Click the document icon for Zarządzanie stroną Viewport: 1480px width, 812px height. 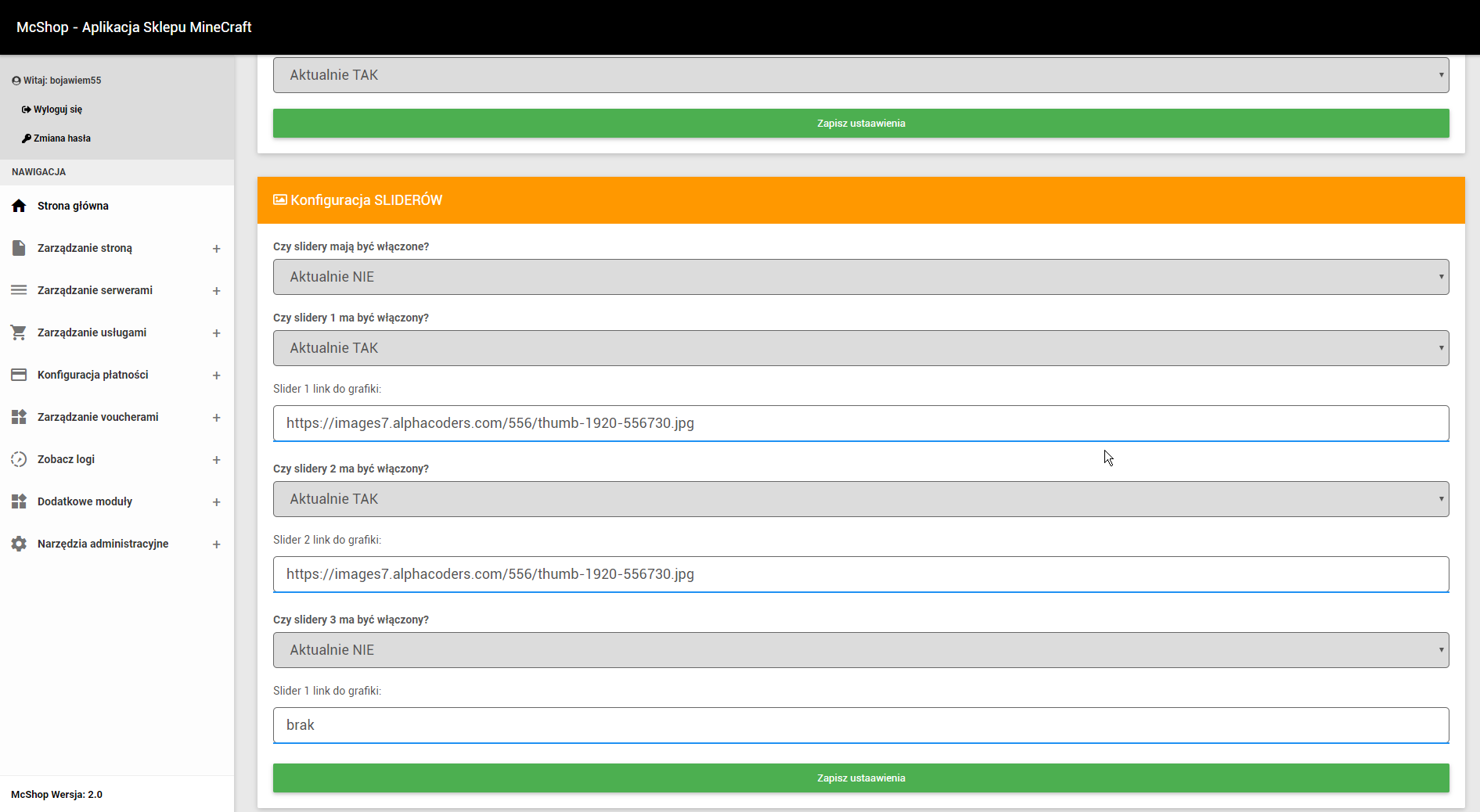[19, 248]
